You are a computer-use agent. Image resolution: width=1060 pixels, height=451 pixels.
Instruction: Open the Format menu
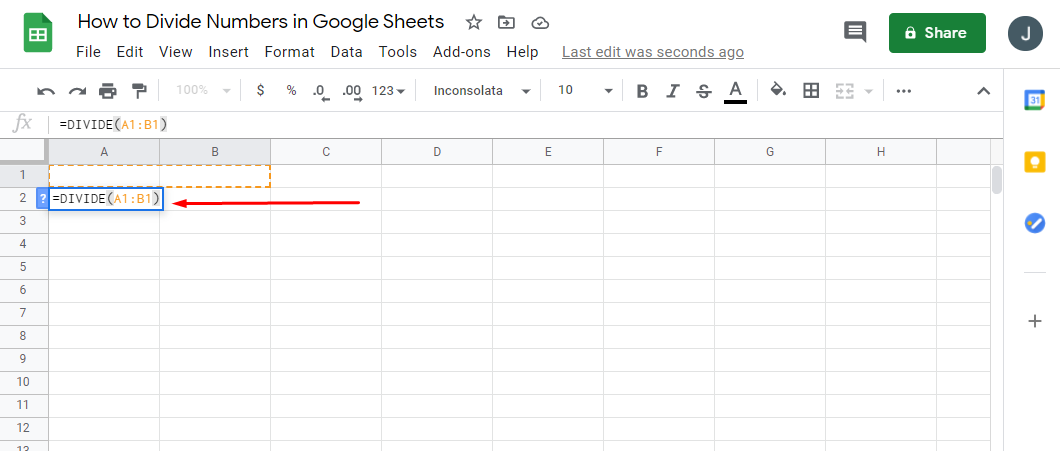(x=290, y=52)
